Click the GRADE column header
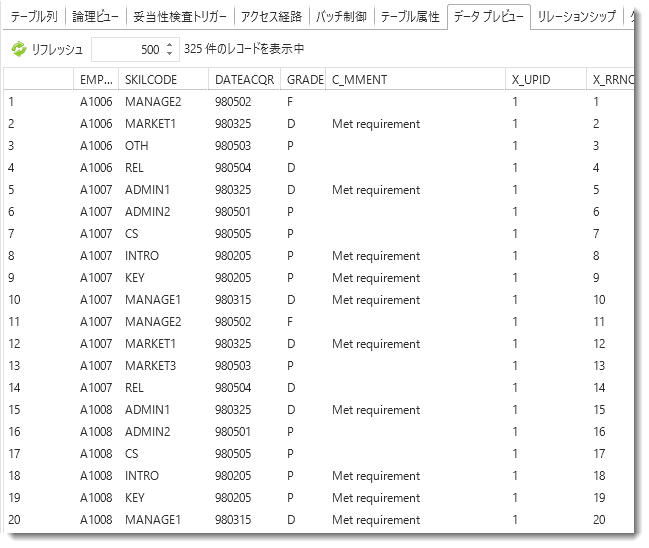 304,79
